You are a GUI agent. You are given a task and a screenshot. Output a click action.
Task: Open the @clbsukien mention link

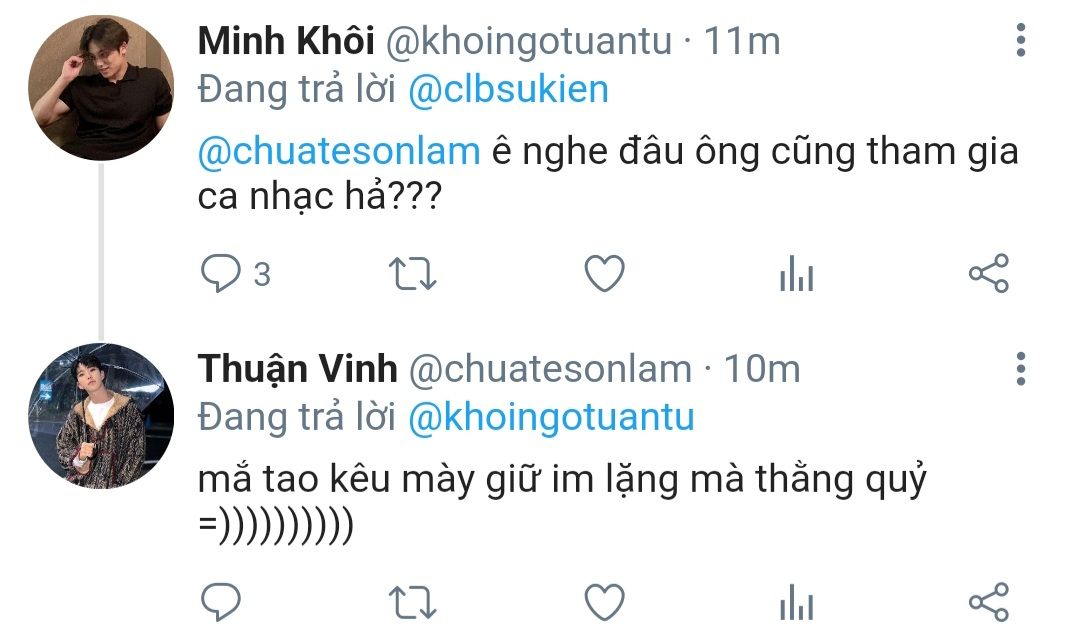508,90
